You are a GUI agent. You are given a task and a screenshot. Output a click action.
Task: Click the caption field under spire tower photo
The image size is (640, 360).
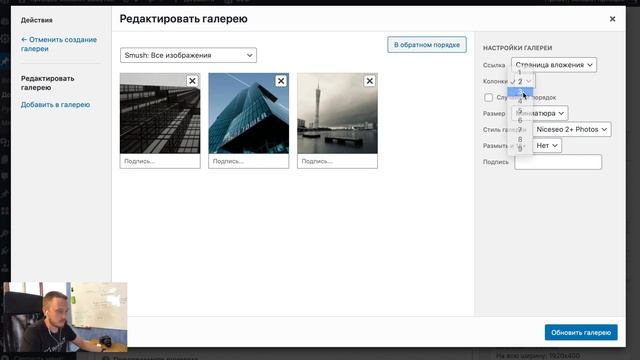[337, 161]
